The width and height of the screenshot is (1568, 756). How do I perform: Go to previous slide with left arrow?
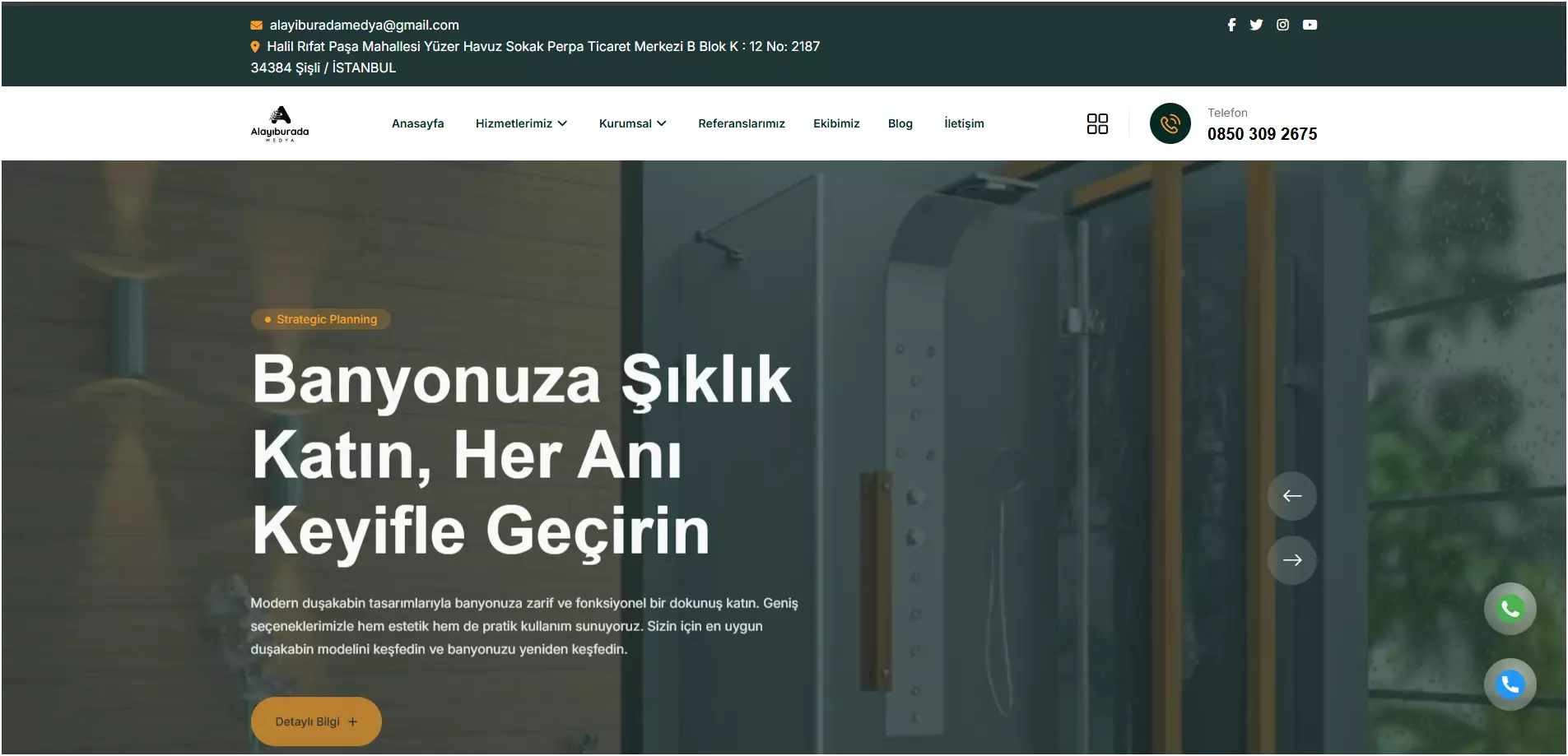tap(1291, 496)
